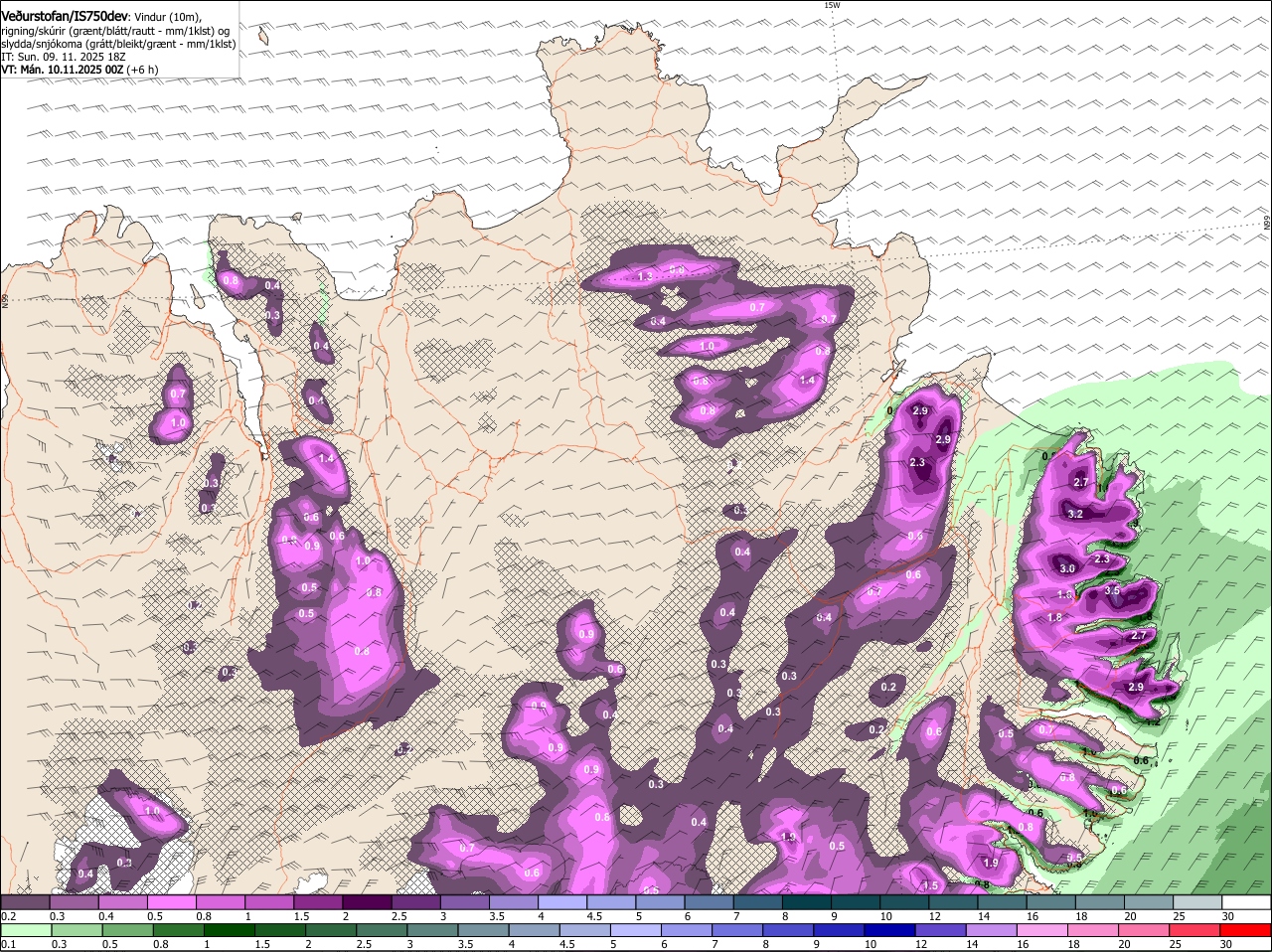Pick the muted purple 0.2–0.3 snow legend swatch
This screenshot has width=1272, height=952.
pos(27,902)
